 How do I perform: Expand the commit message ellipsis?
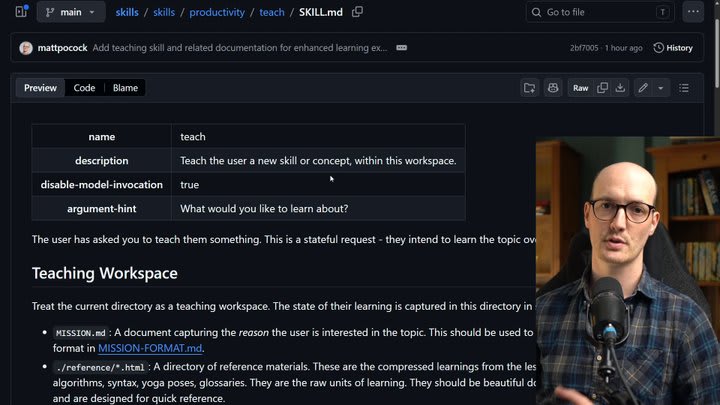click(x=401, y=48)
